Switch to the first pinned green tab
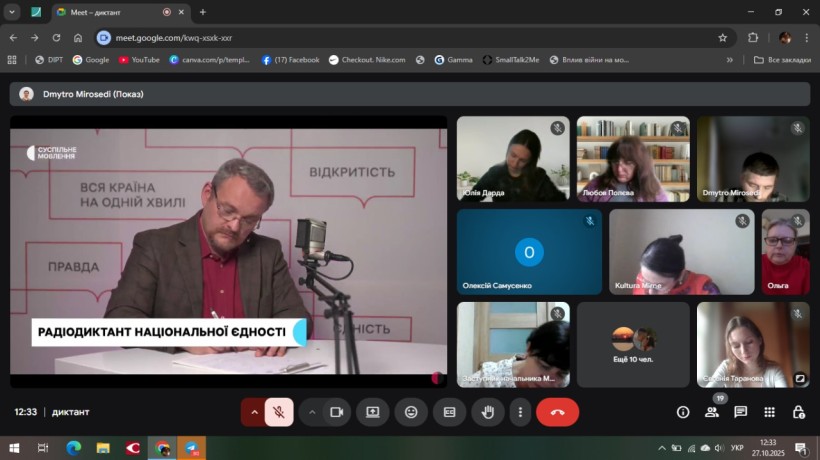 point(36,12)
